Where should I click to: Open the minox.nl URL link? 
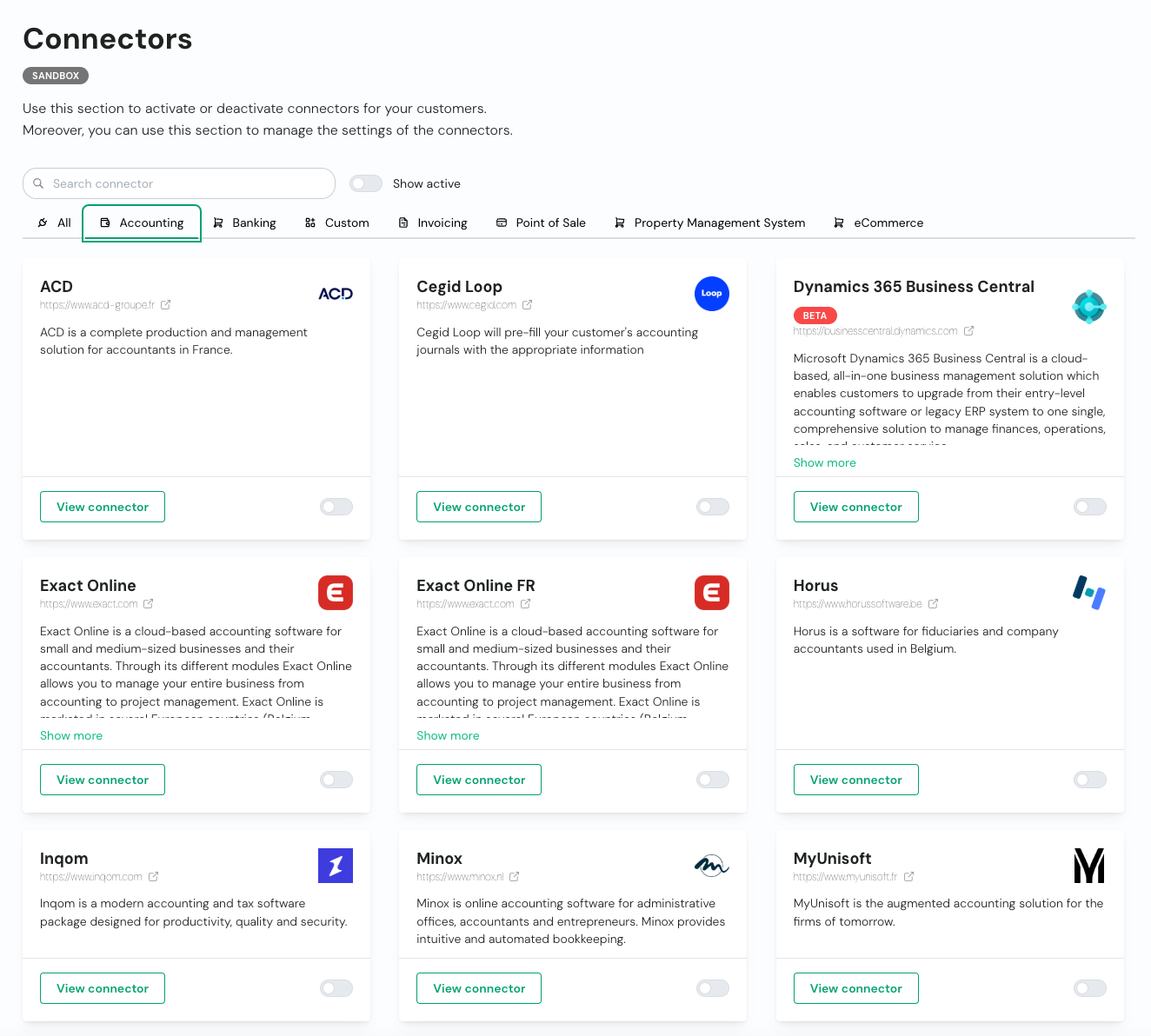460,877
